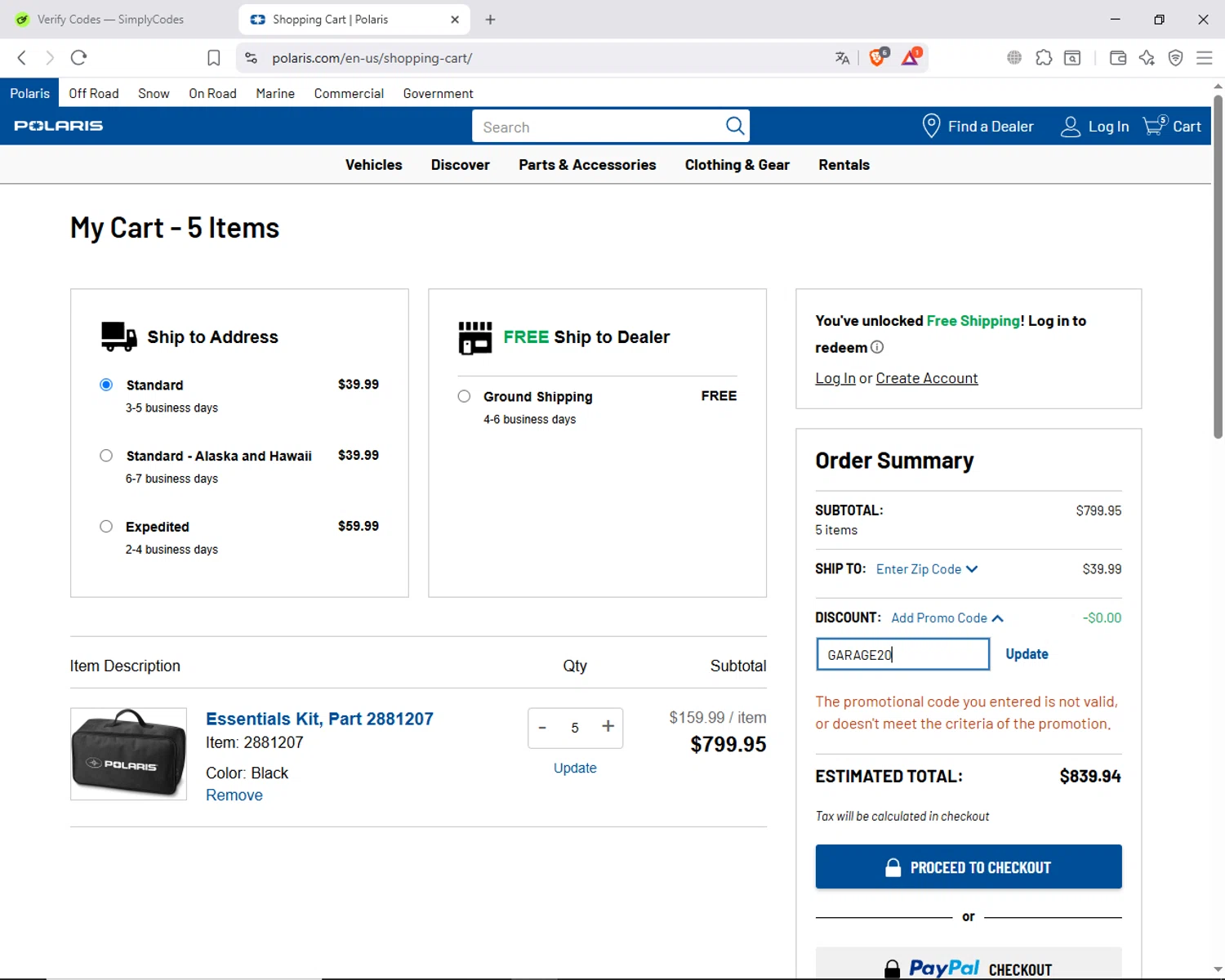
Task: Click the page vertical scrollbar
Action: [1218, 268]
